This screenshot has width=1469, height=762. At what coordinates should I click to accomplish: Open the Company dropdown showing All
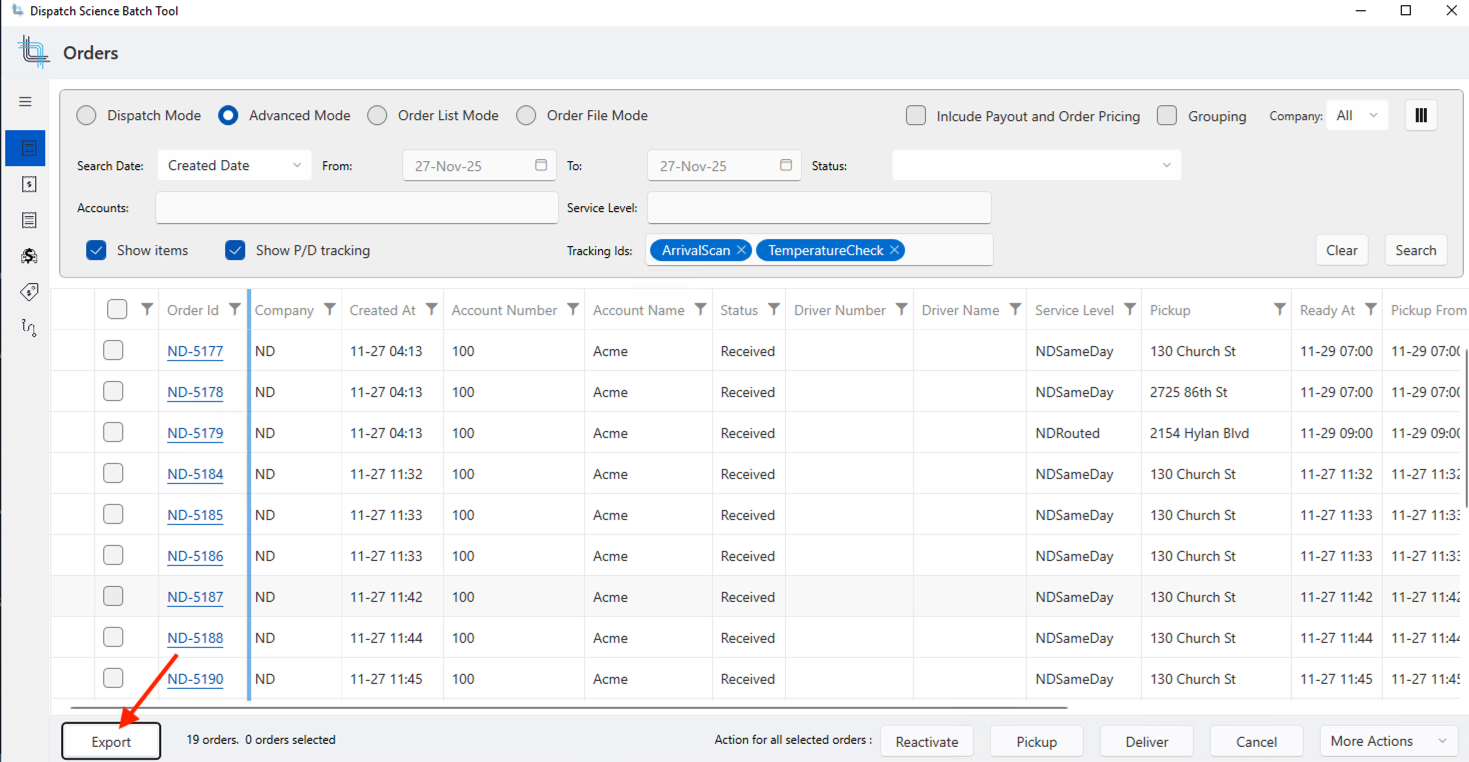pos(1357,115)
